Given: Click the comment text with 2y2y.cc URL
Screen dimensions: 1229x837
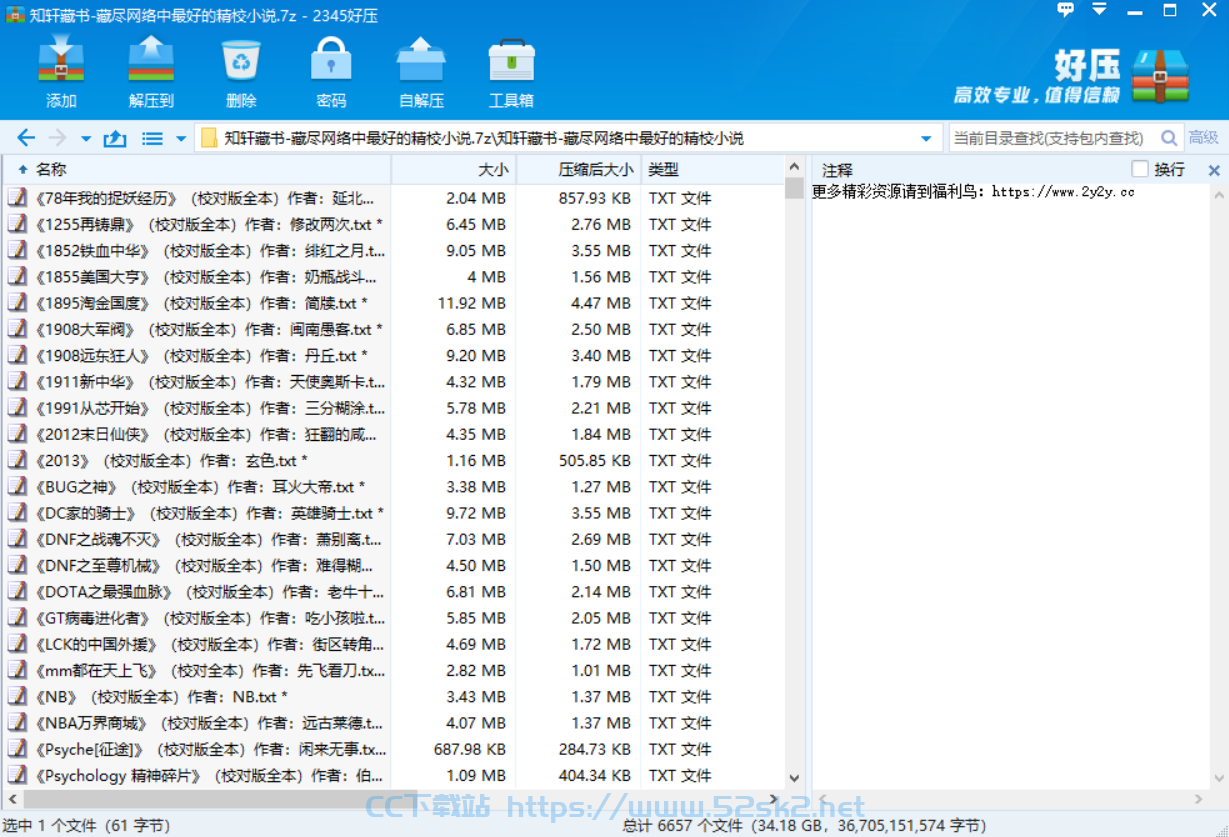Looking at the screenshot, I should (973, 192).
